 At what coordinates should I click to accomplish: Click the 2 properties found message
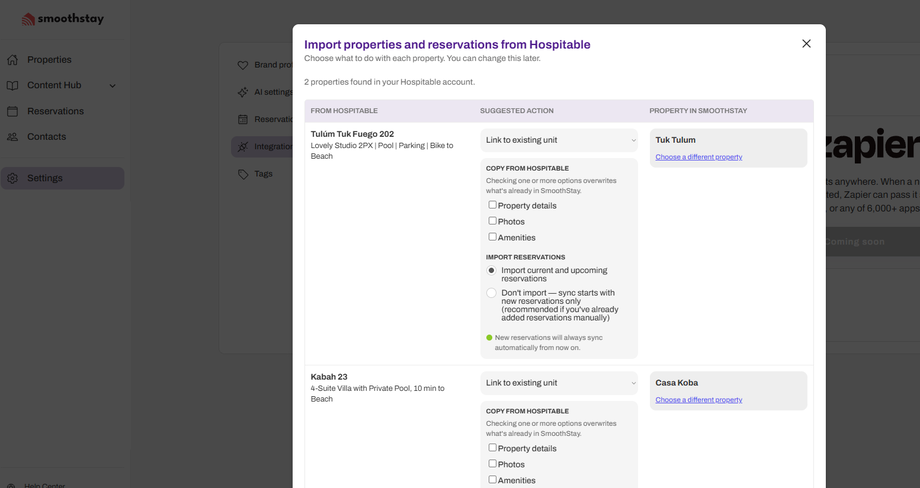[389, 82]
